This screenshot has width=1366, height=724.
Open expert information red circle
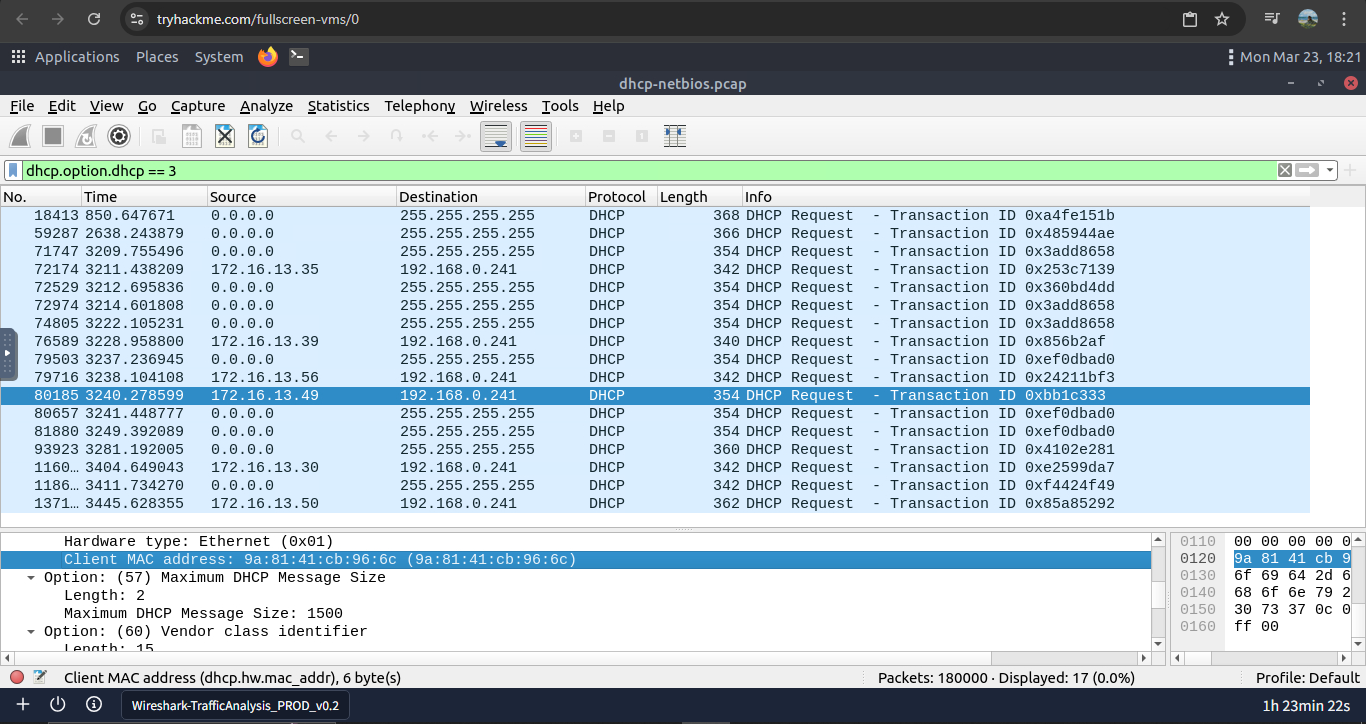point(17,677)
